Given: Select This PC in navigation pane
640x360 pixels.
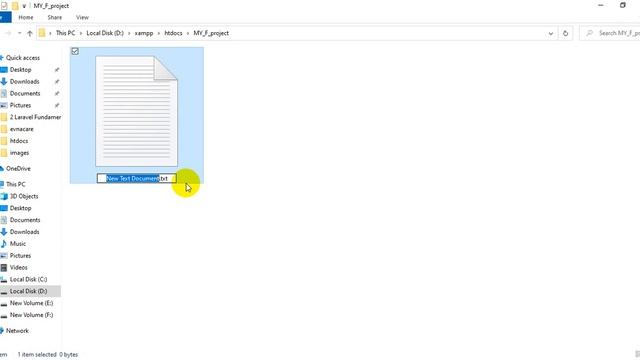Looking at the screenshot, I should 16,184.
